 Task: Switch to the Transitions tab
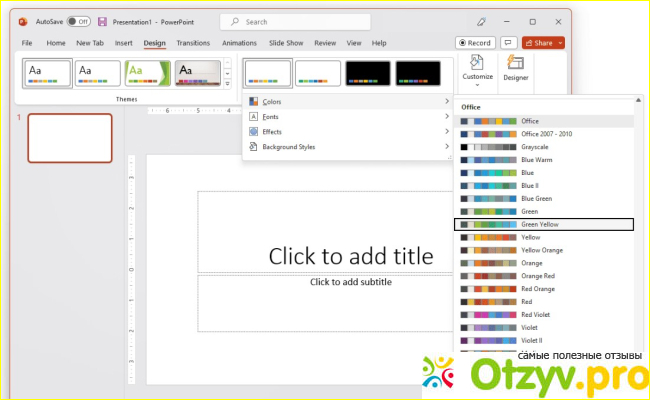193,43
